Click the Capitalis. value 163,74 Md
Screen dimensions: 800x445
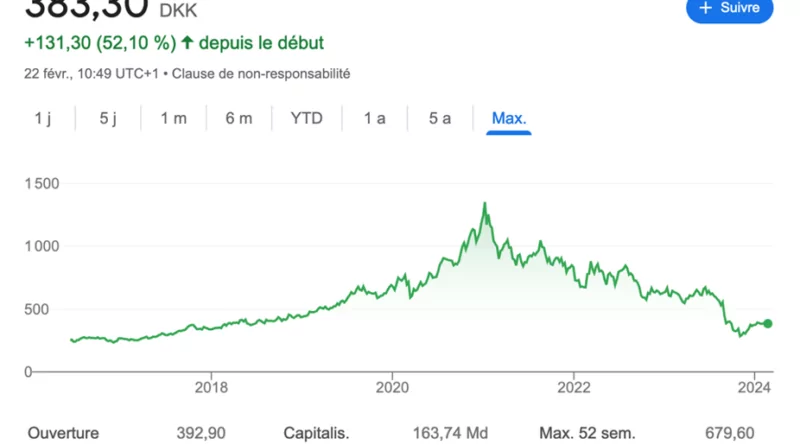click(453, 433)
